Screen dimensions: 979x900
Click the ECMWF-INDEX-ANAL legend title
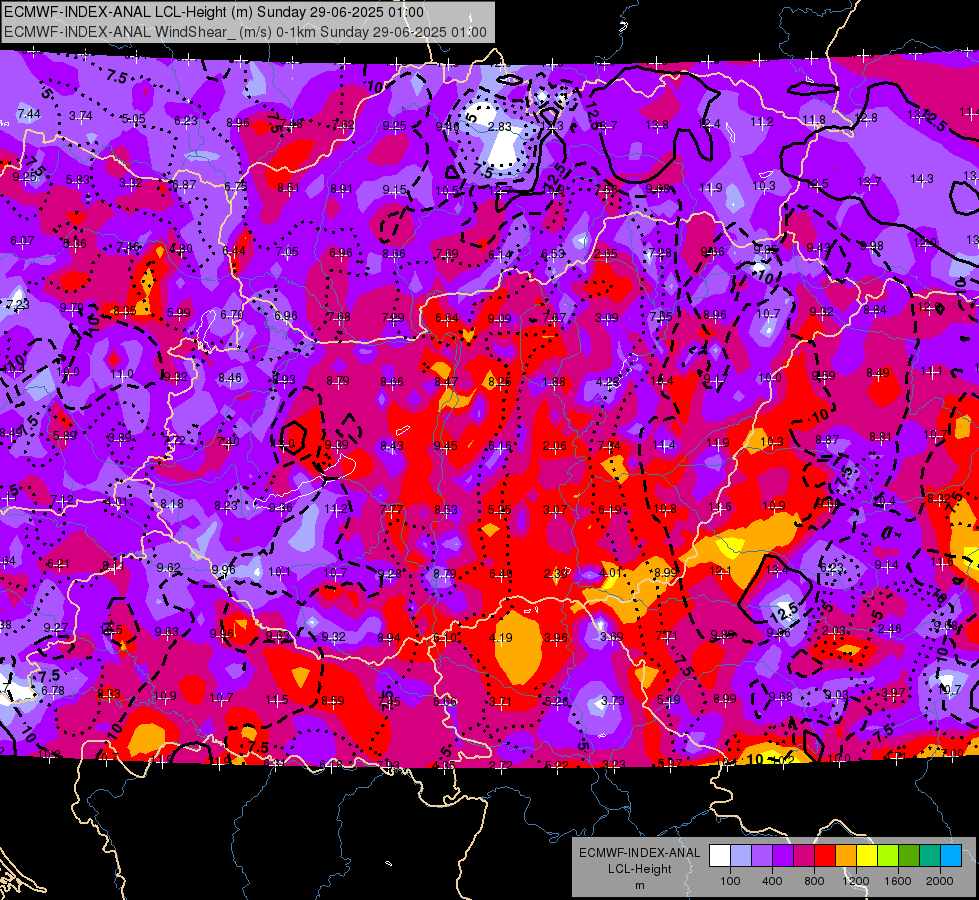[639, 853]
